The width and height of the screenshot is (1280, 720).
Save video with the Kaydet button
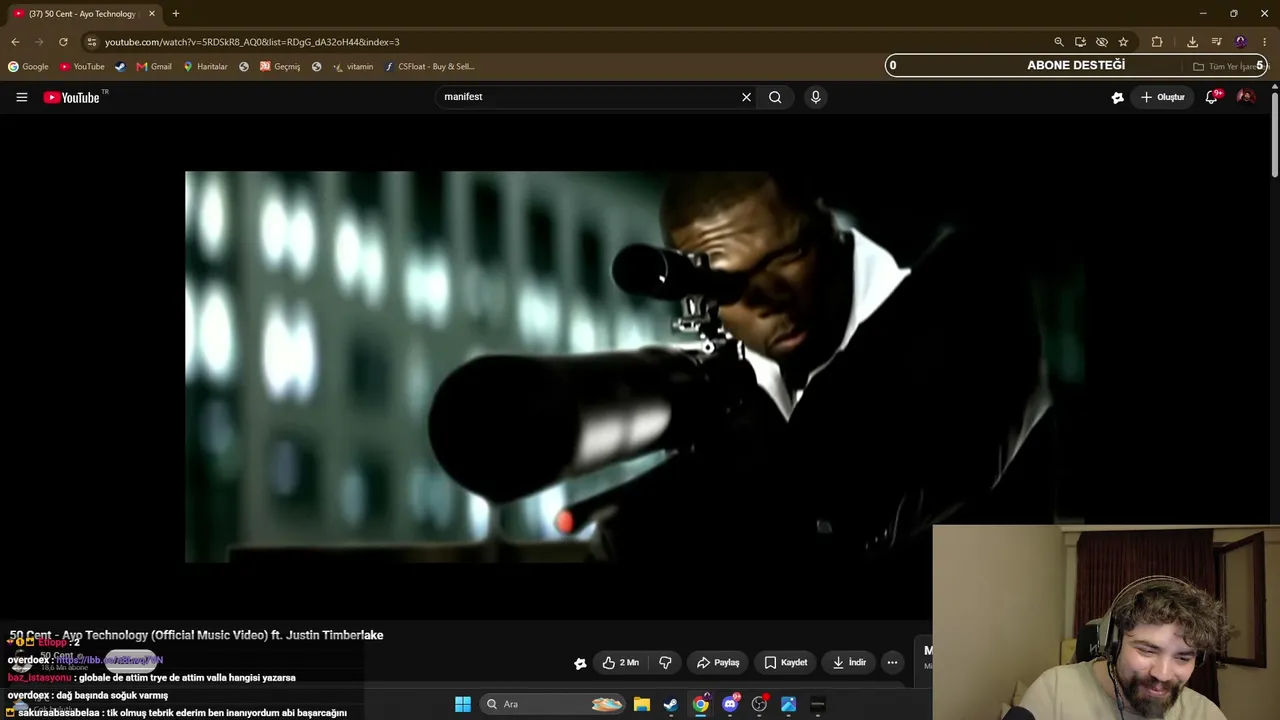click(786, 662)
